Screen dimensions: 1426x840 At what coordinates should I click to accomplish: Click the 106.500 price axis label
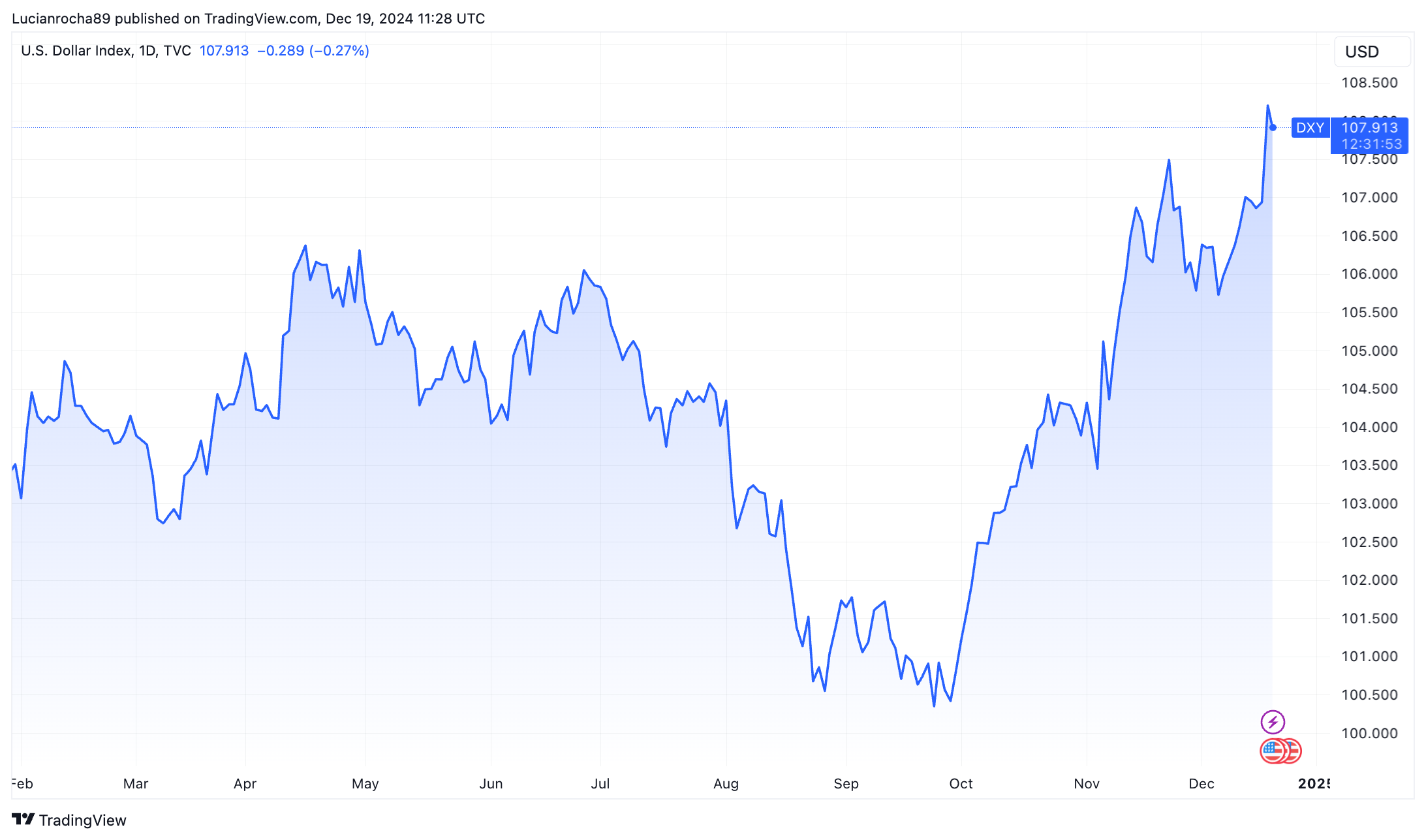(x=1369, y=236)
